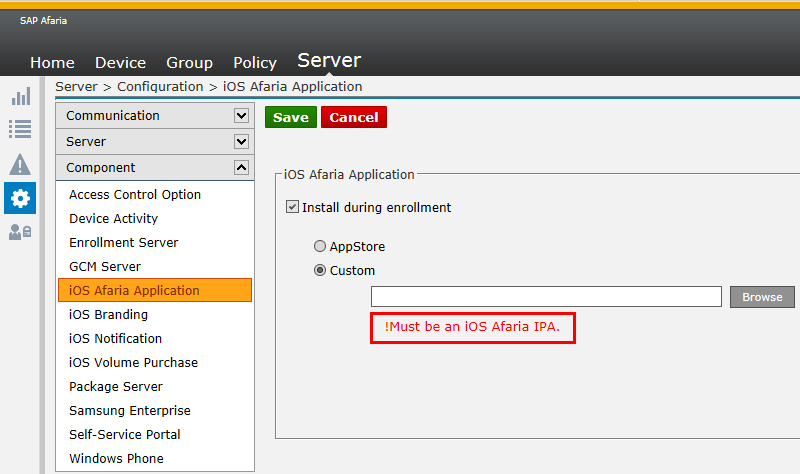Click the Communication section header label
This screenshot has width=800, height=474.
coord(113,116)
